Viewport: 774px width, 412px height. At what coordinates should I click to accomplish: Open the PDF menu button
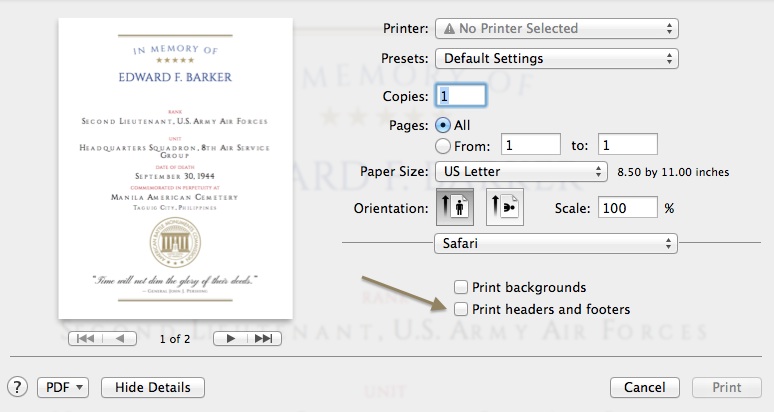pos(64,387)
